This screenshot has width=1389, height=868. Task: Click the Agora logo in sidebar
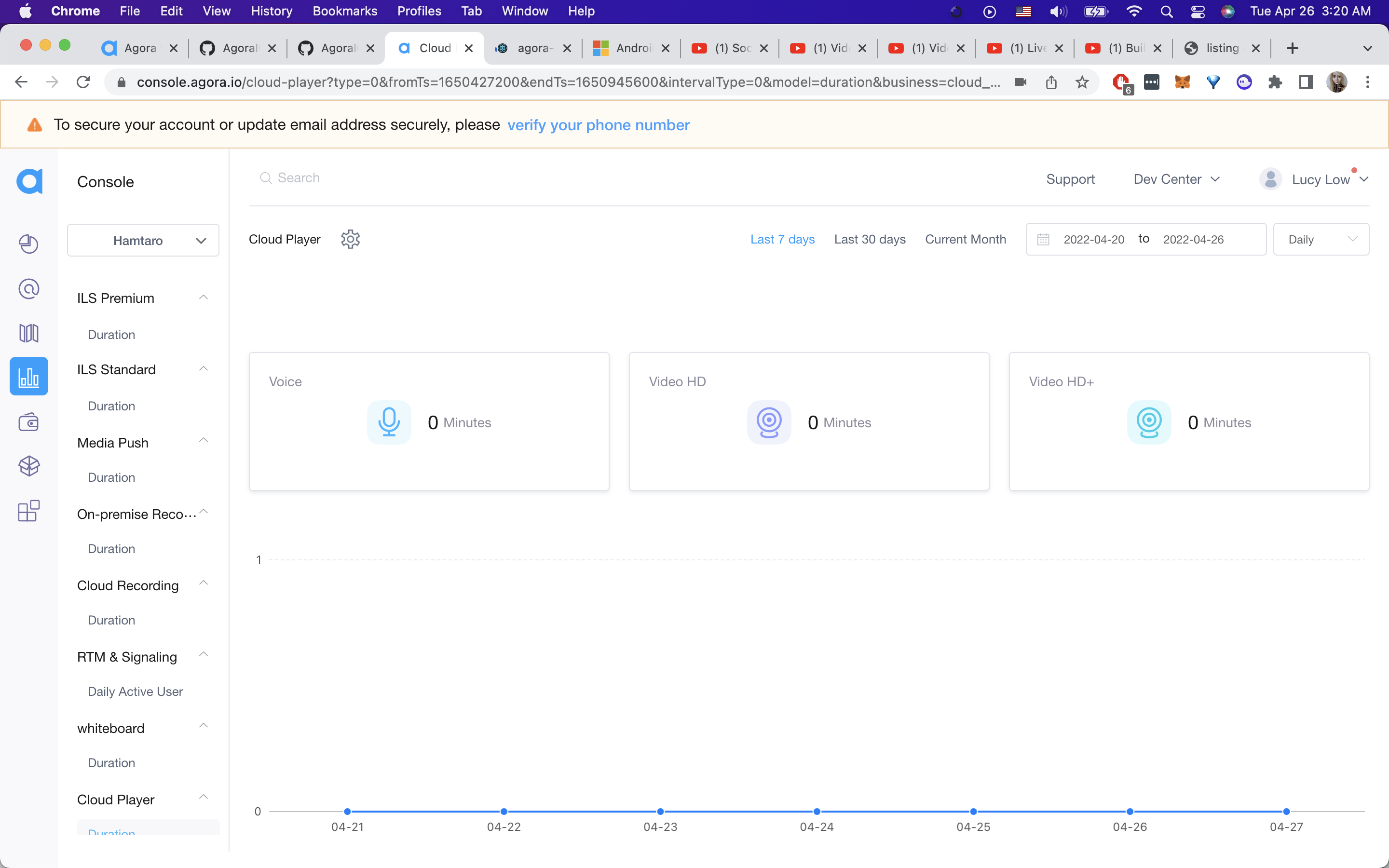click(x=29, y=181)
